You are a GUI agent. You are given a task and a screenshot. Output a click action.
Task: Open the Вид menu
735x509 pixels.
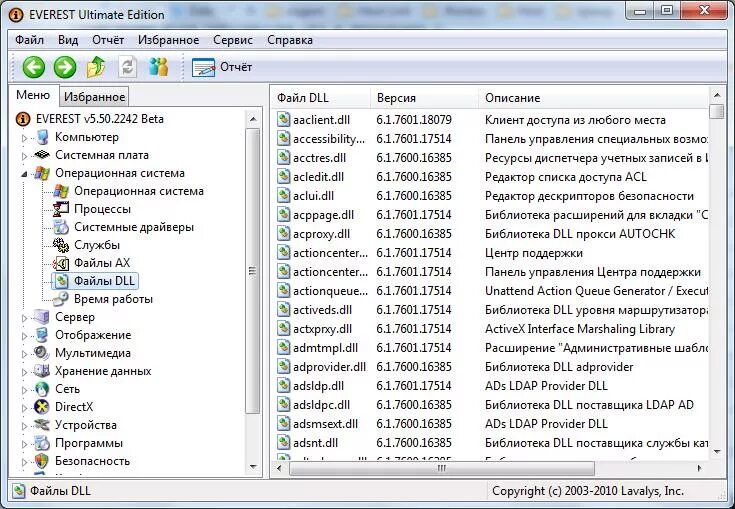(x=68, y=40)
